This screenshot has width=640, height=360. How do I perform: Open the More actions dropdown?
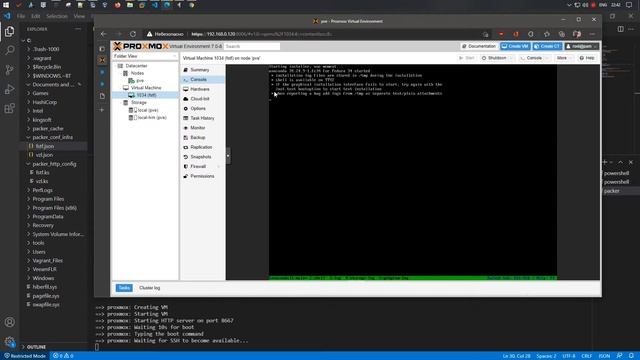(x=564, y=58)
